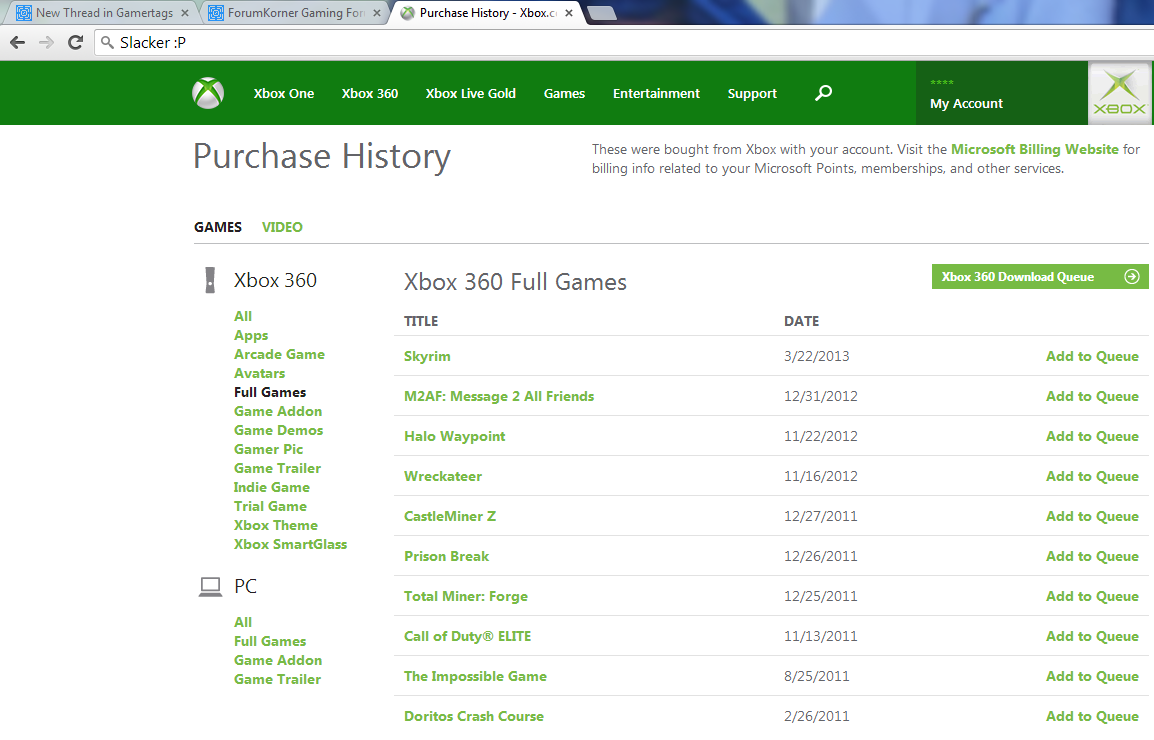Close the Purchase History tab

(569, 13)
